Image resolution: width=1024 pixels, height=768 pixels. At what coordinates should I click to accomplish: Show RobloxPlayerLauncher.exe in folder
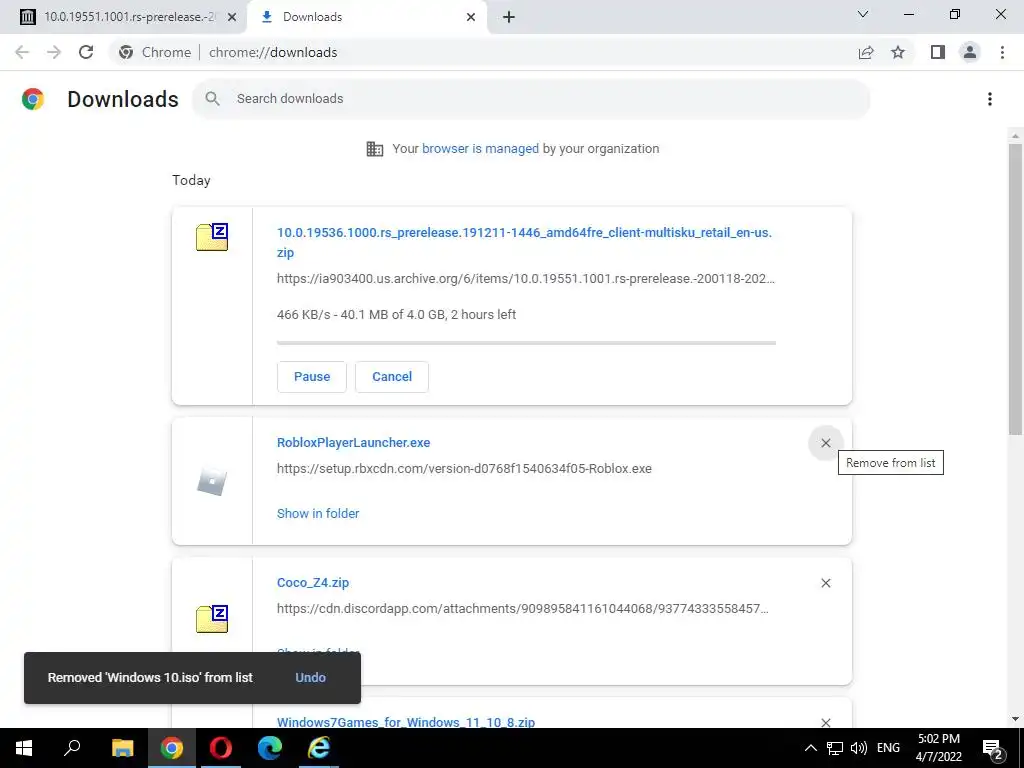[318, 514]
